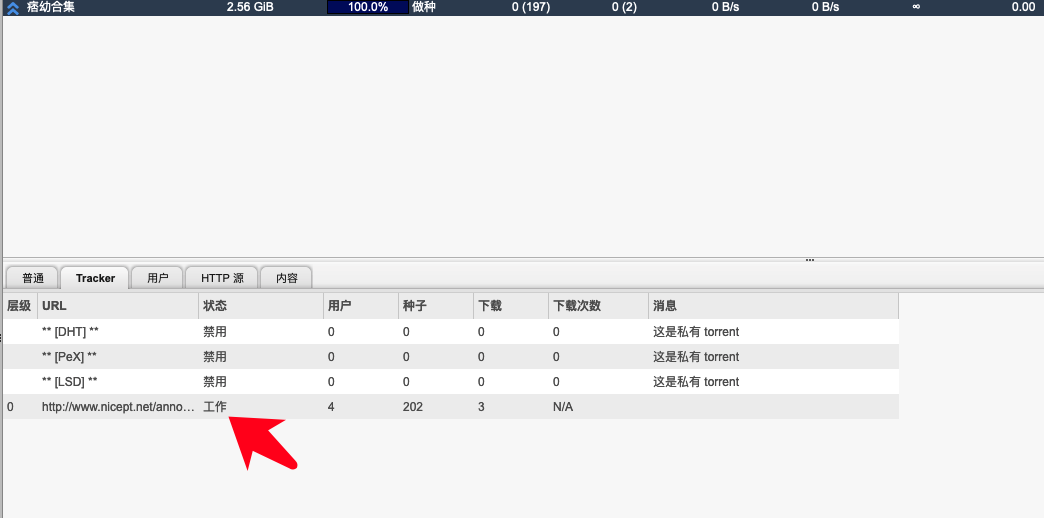Image resolution: width=1044 pixels, height=518 pixels.
Task: Click the 工作 status cell
Action: (x=215, y=406)
